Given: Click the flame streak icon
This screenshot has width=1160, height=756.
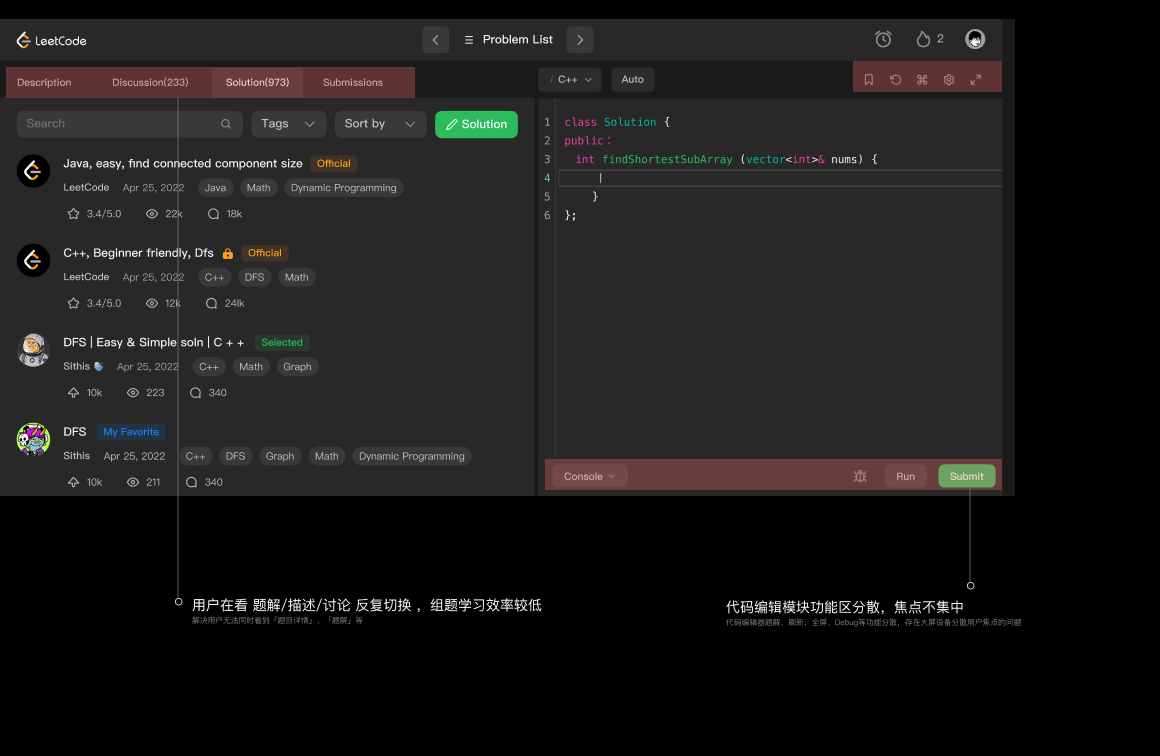Looking at the screenshot, I should [x=923, y=39].
